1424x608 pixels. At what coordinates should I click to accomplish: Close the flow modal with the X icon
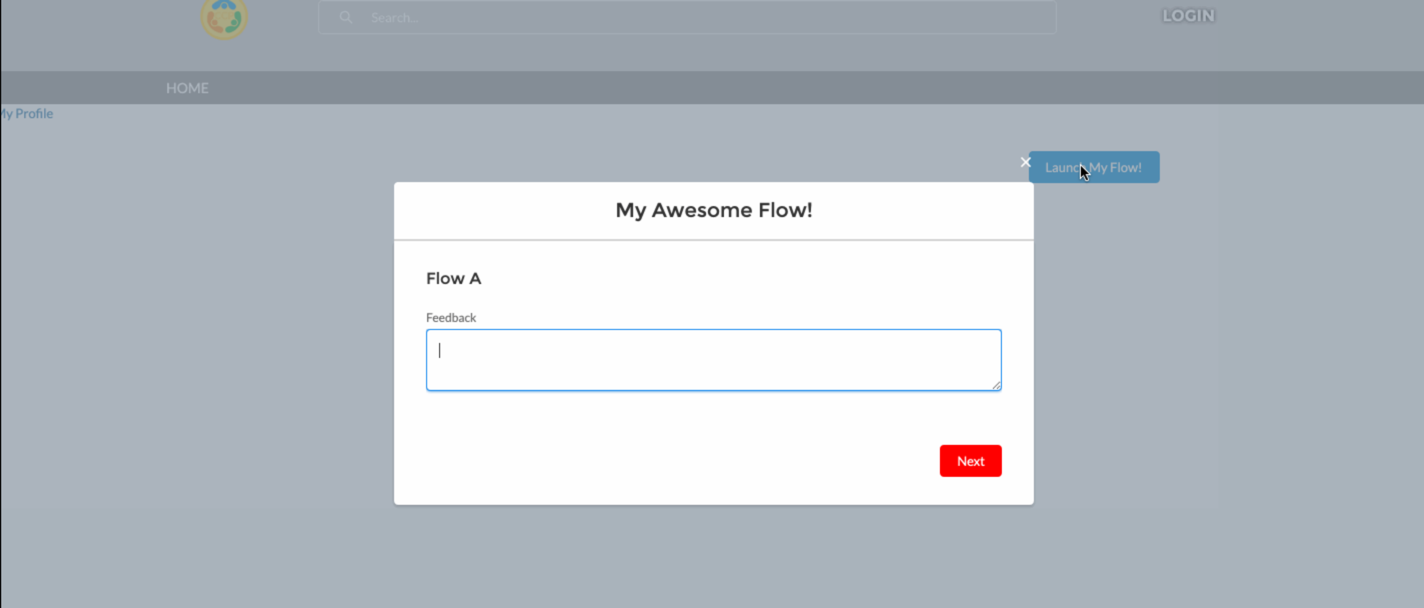point(1025,162)
